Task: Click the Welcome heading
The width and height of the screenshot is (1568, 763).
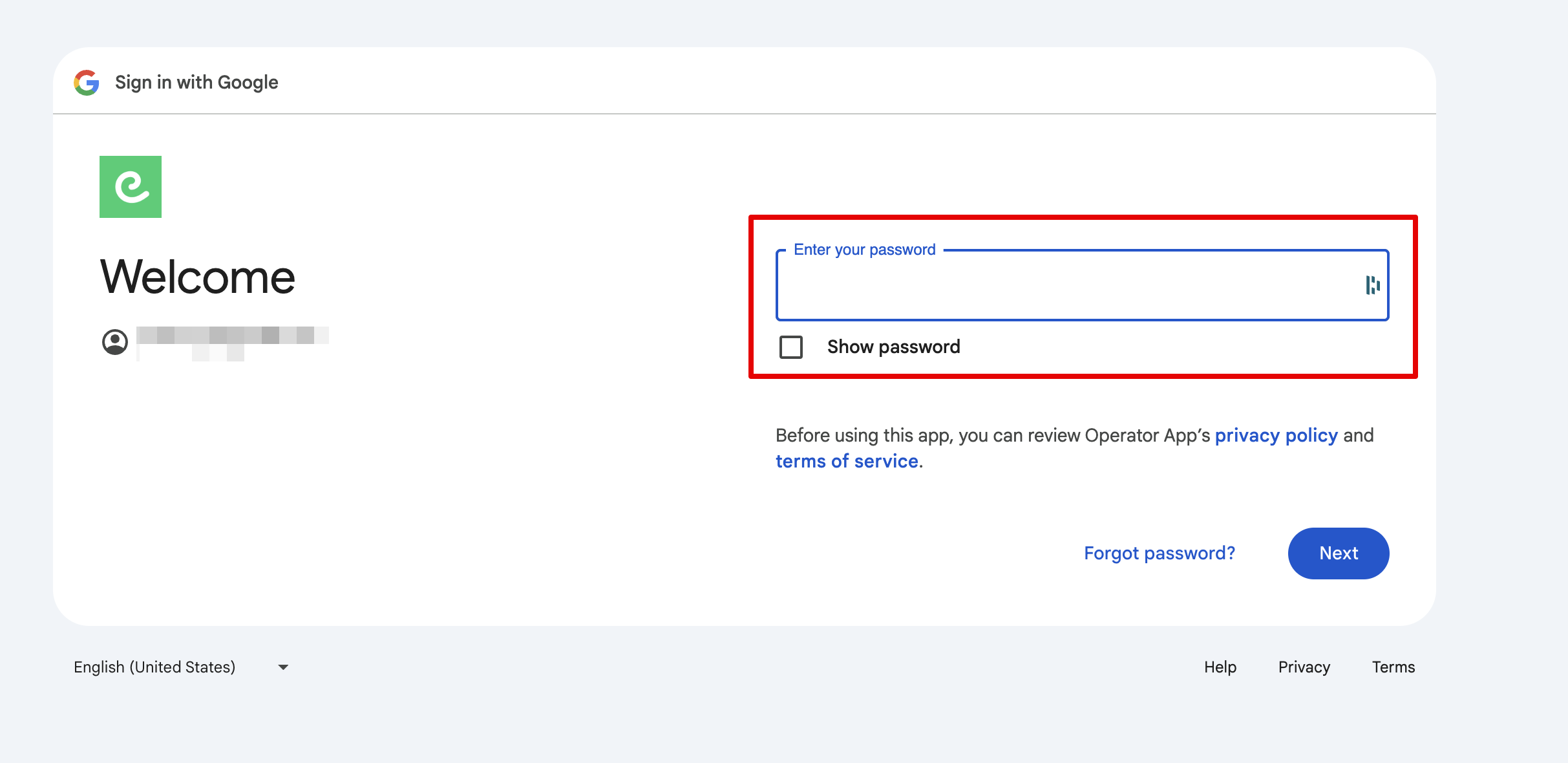Action: click(198, 277)
